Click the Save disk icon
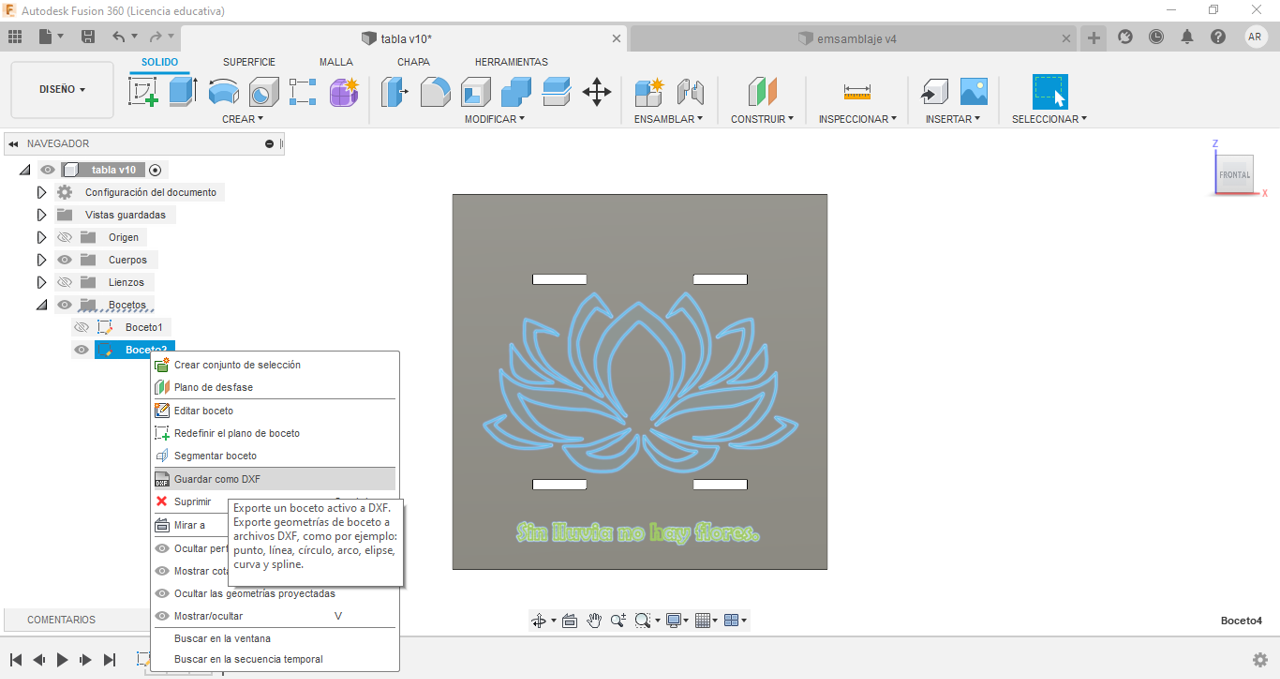The width and height of the screenshot is (1280, 679). coord(88,37)
